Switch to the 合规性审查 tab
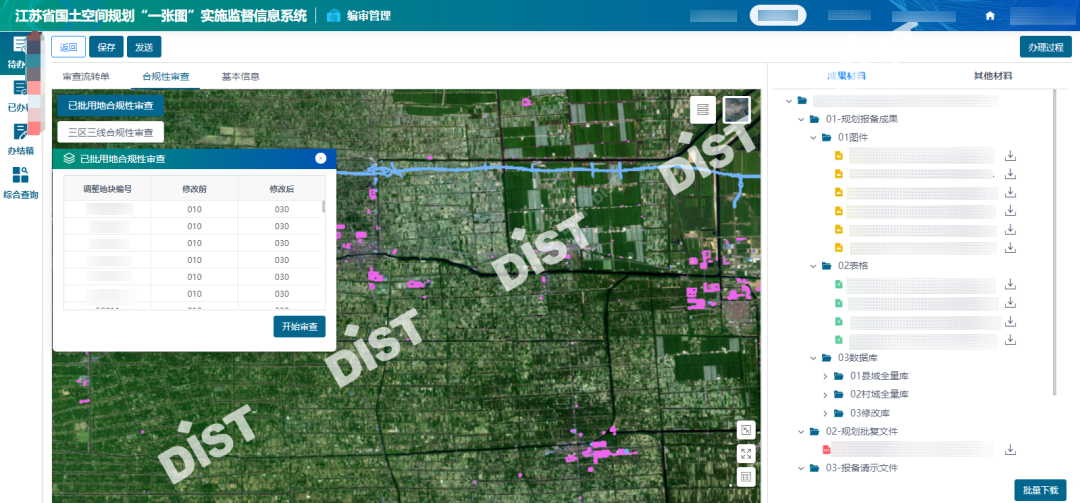This screenshot has width=1080, height=503. click(165, 76)
